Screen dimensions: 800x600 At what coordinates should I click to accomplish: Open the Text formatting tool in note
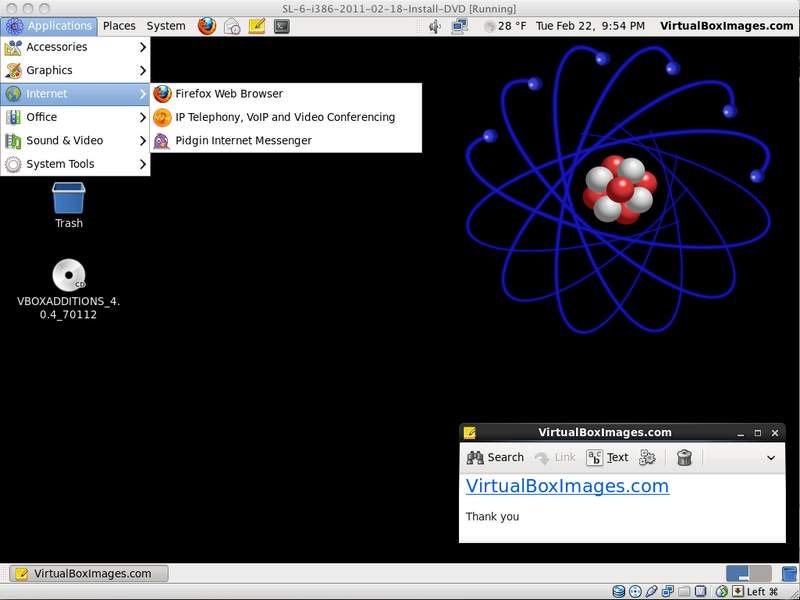[x=607, y=457]
